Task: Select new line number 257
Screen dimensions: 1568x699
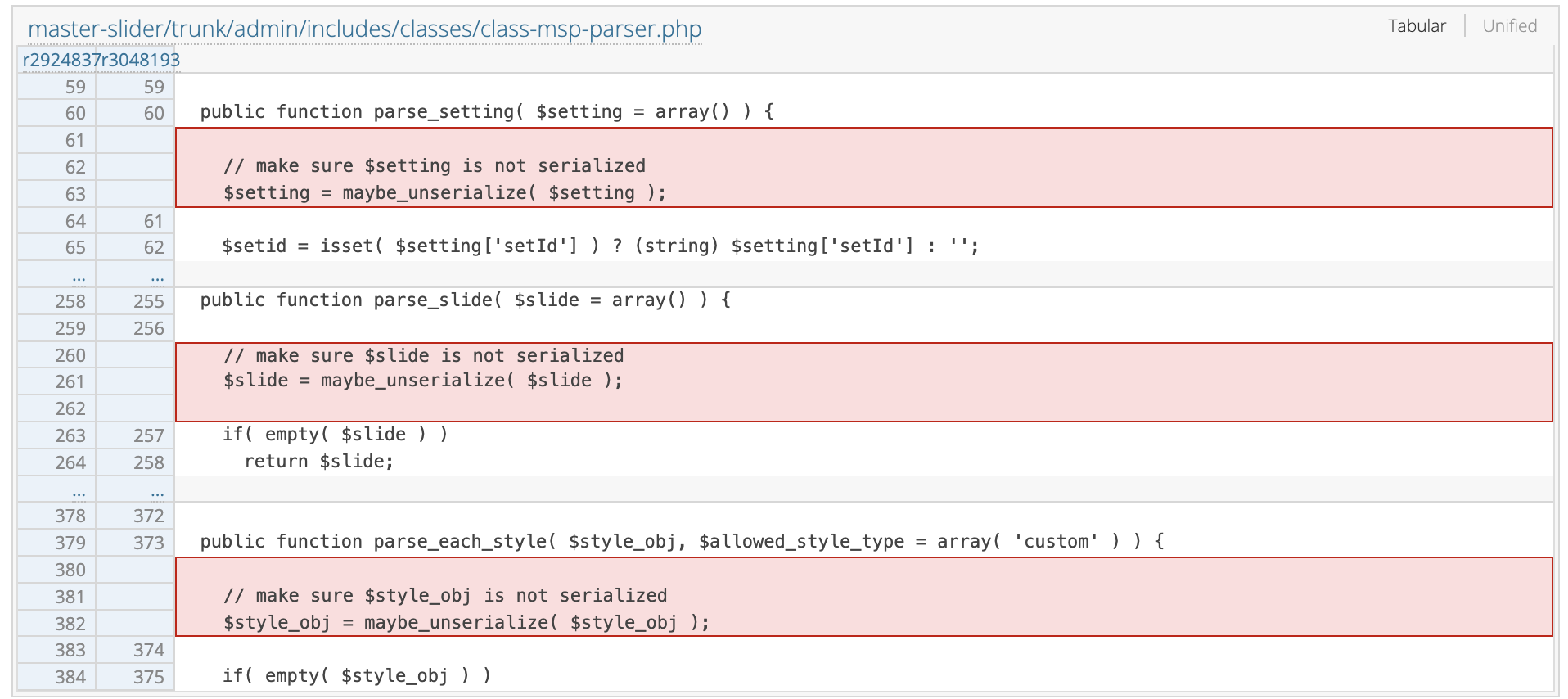Action: click(149, 435)
